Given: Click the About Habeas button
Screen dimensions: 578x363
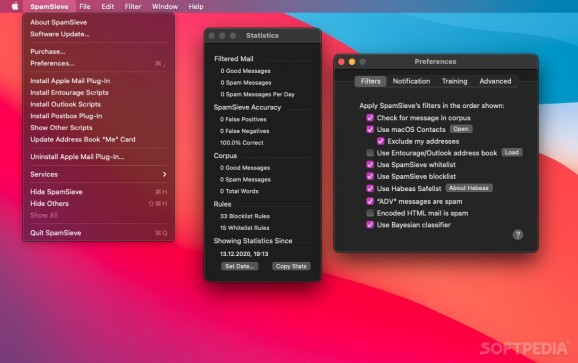Looking at the screenshot, I should pyautogui.click(x=469, y=188).
